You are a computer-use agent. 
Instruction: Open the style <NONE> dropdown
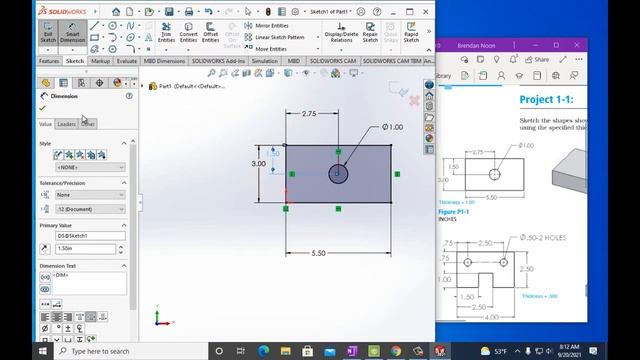(x=90, y=167)
